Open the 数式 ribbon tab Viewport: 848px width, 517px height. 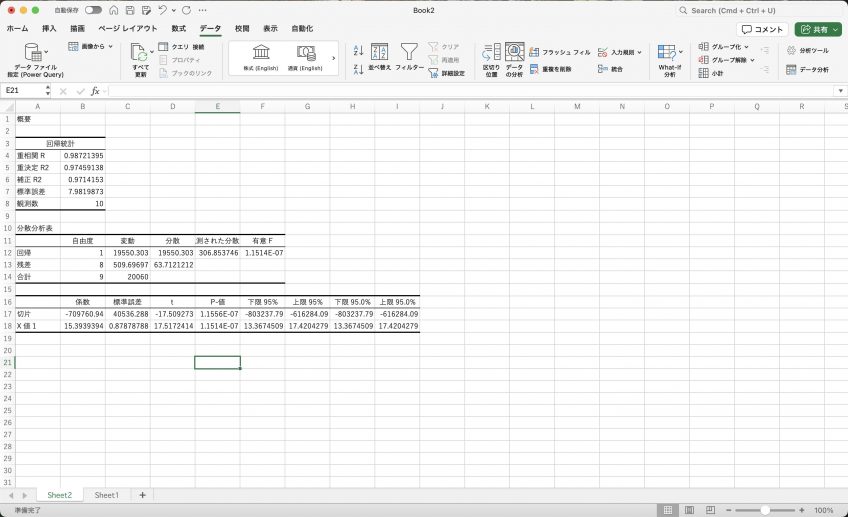click(178, 29)
